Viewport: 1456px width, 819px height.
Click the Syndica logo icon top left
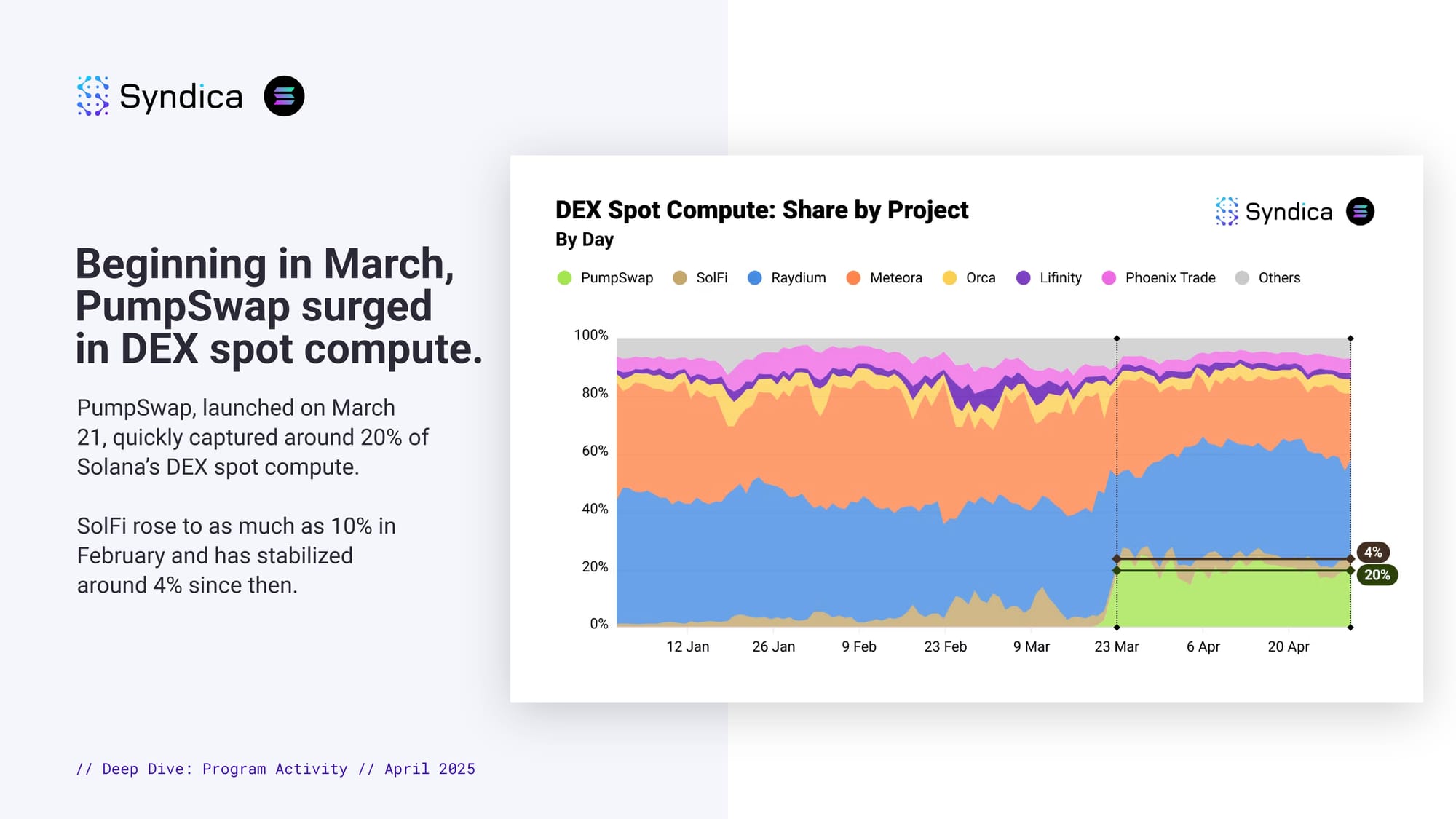[x=93, y=96]
